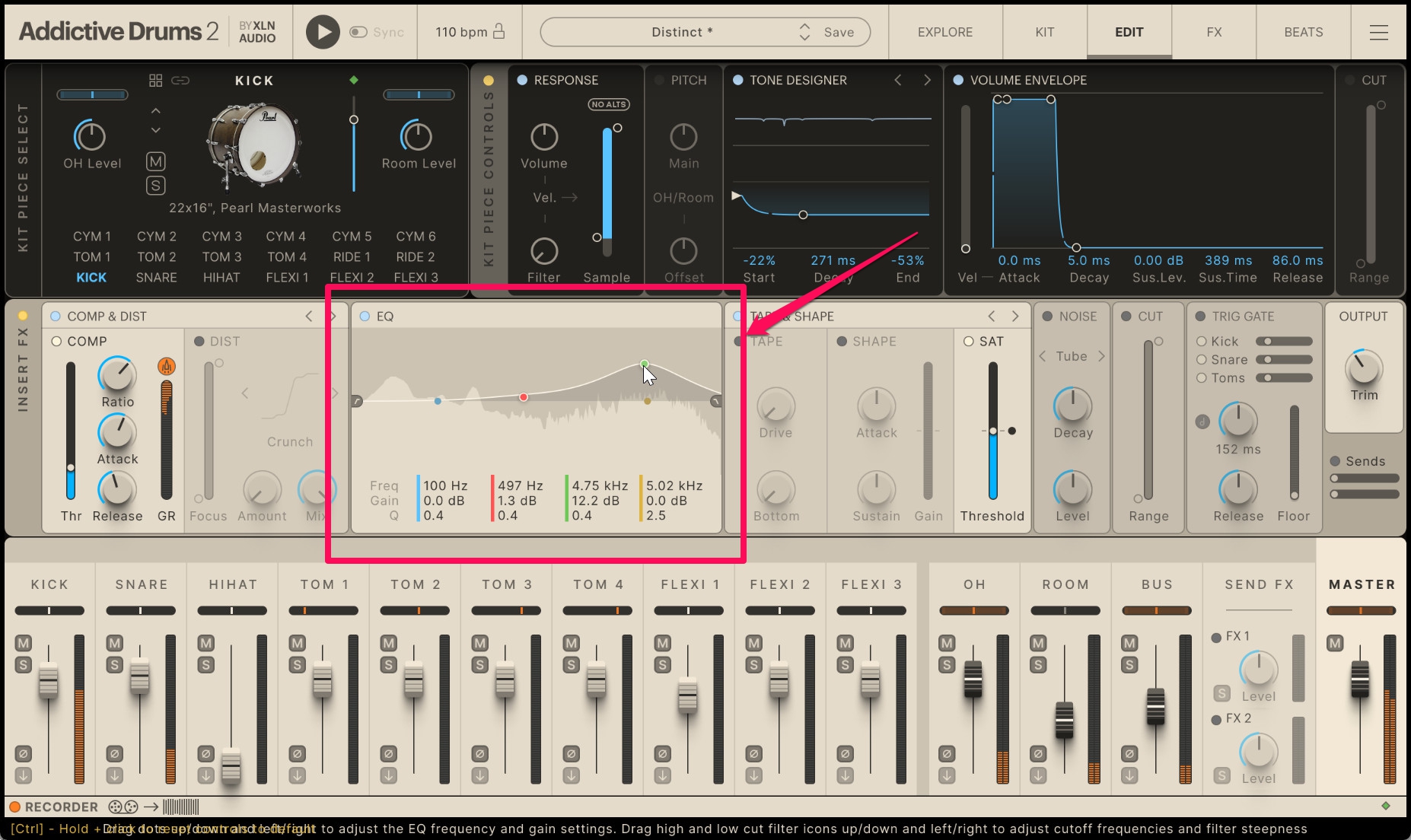Mute the kick kit piece with M
1411x840 pixels.
tap(155, 161)
